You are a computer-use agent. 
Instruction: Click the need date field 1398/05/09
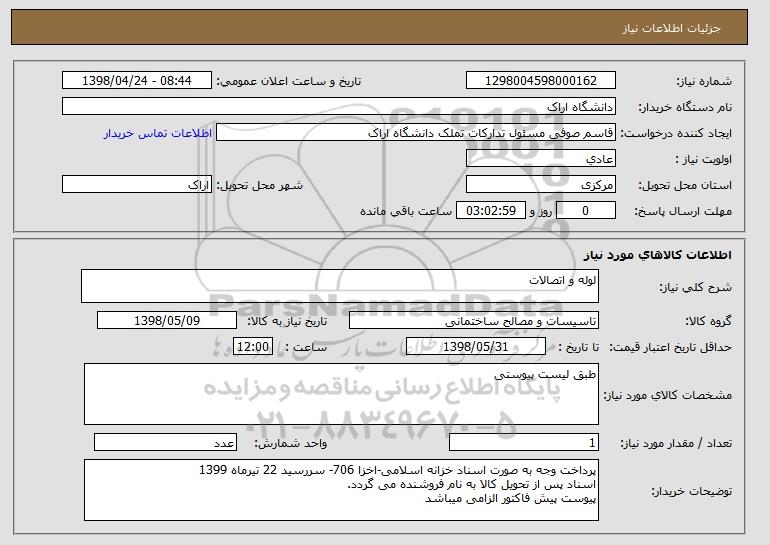tap(167, 321)
